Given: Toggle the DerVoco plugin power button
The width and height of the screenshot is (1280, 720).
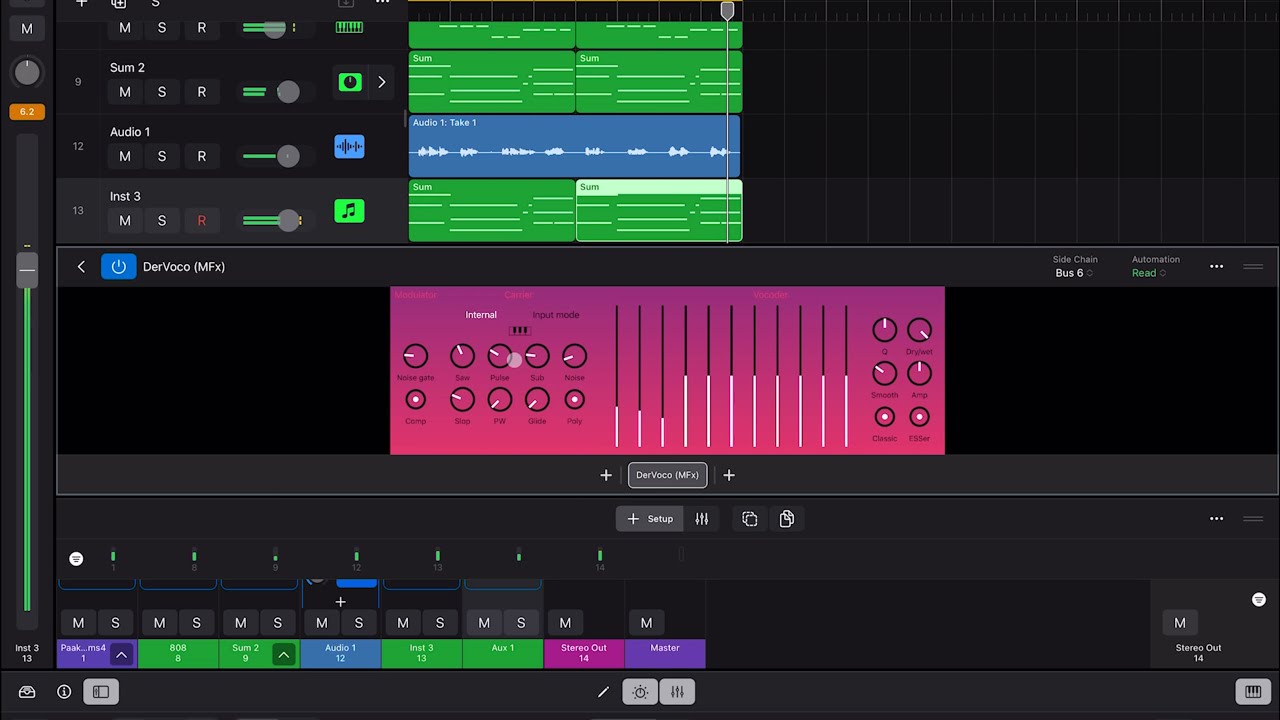Looking at the screenshot, I should (x=118, y=267).
